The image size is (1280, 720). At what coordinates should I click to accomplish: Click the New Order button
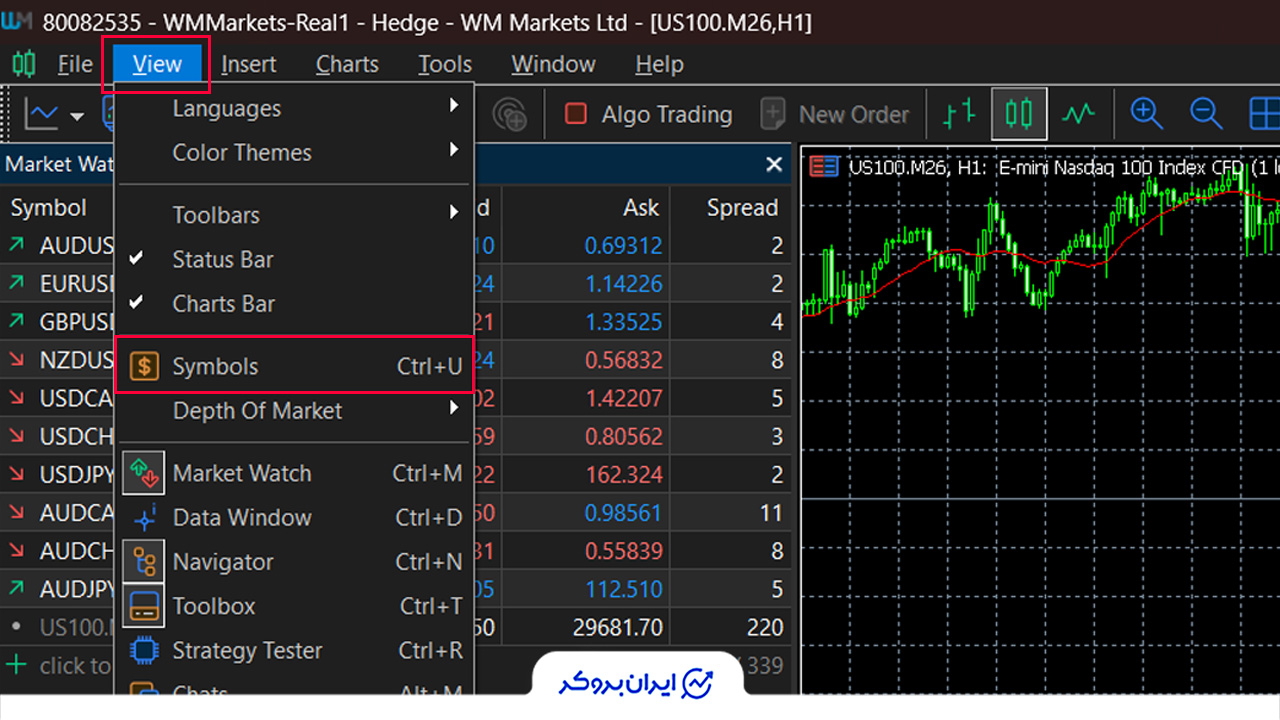(x=834, y=115)
